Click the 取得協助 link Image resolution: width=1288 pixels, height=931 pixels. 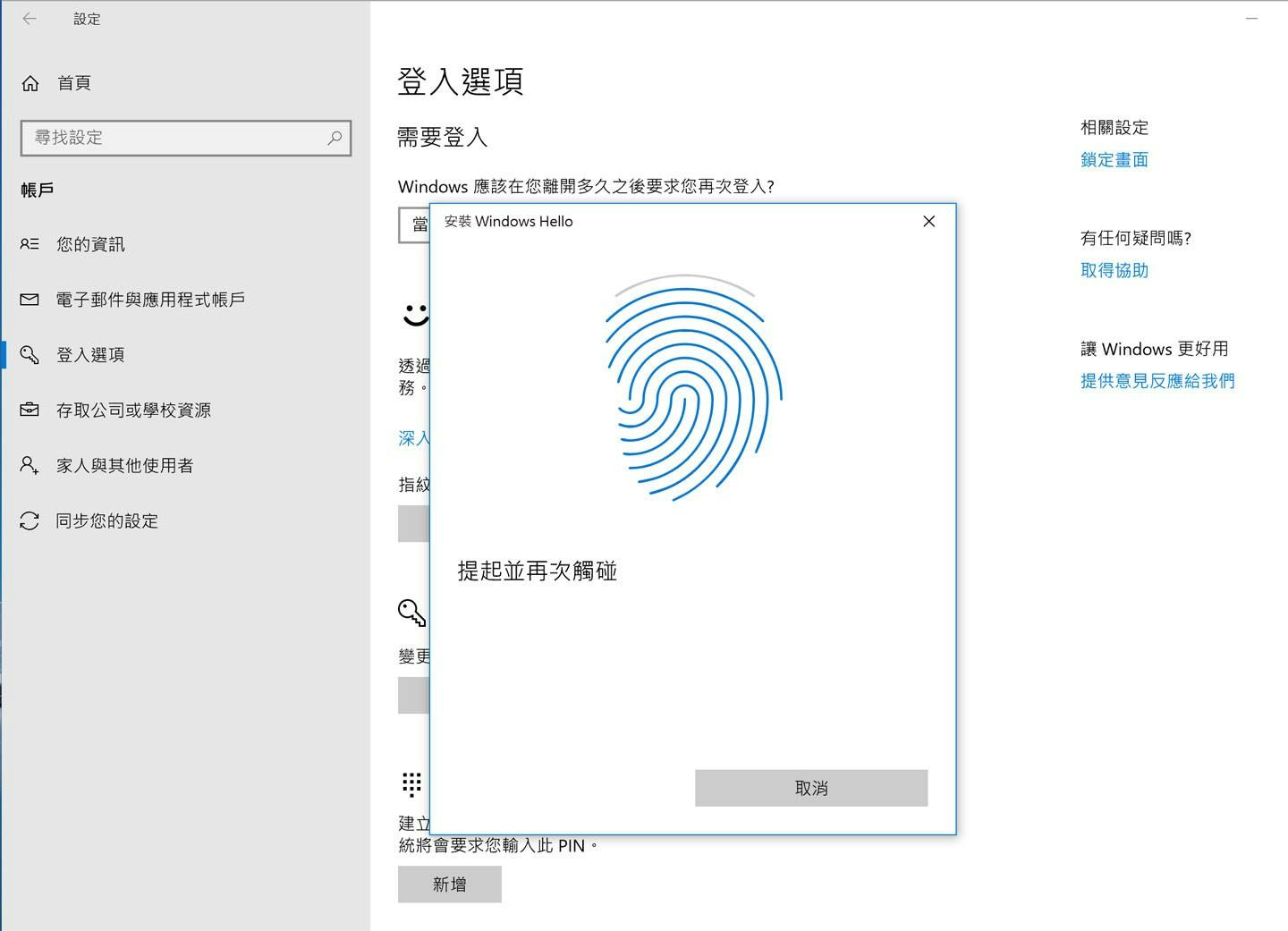click(x=1114, y=270)
